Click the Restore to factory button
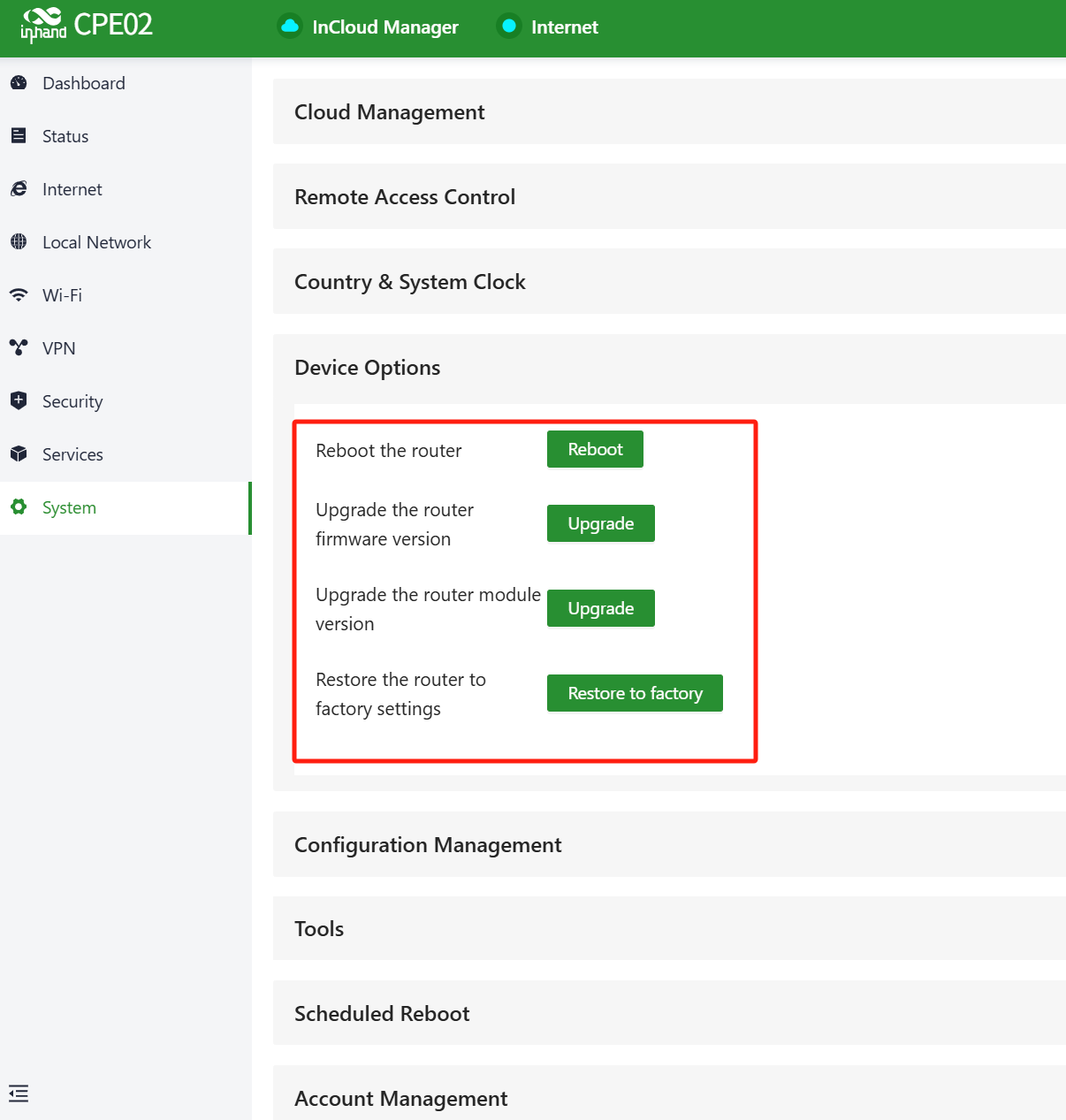1066x1120 pixels. 635,693
